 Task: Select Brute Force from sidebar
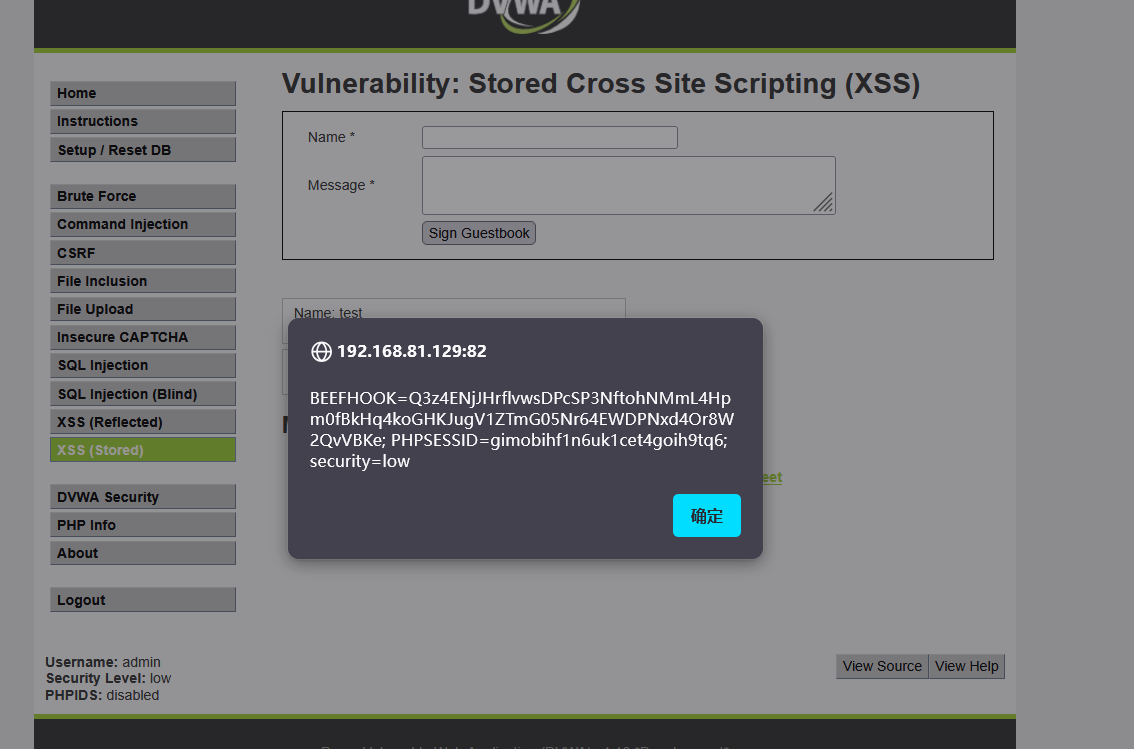click(x=143, y=196)
